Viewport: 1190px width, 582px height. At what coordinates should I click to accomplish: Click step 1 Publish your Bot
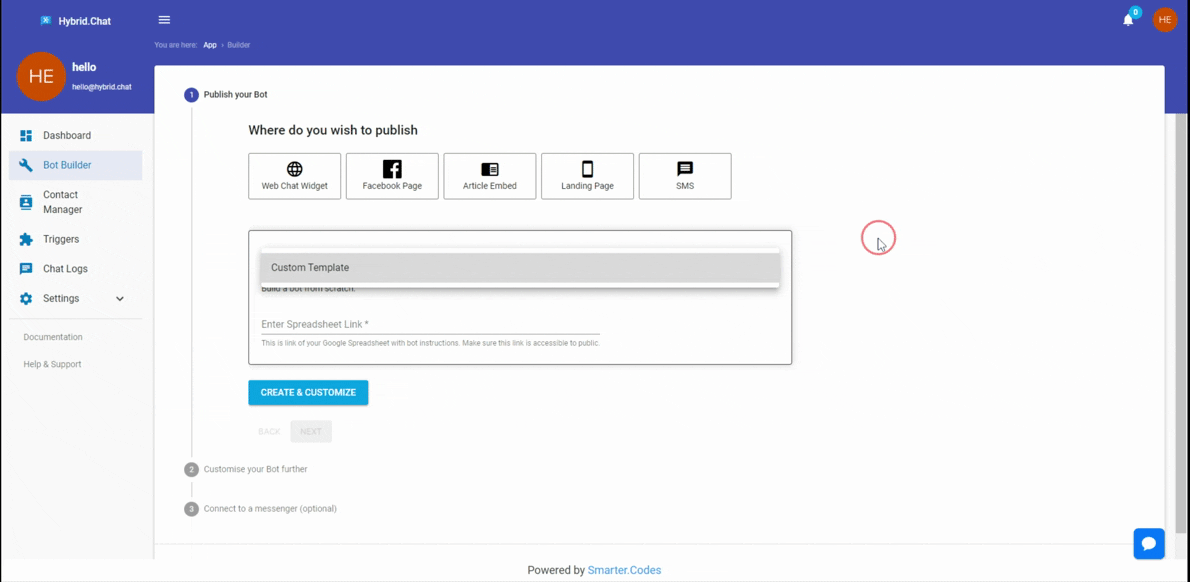226,95
